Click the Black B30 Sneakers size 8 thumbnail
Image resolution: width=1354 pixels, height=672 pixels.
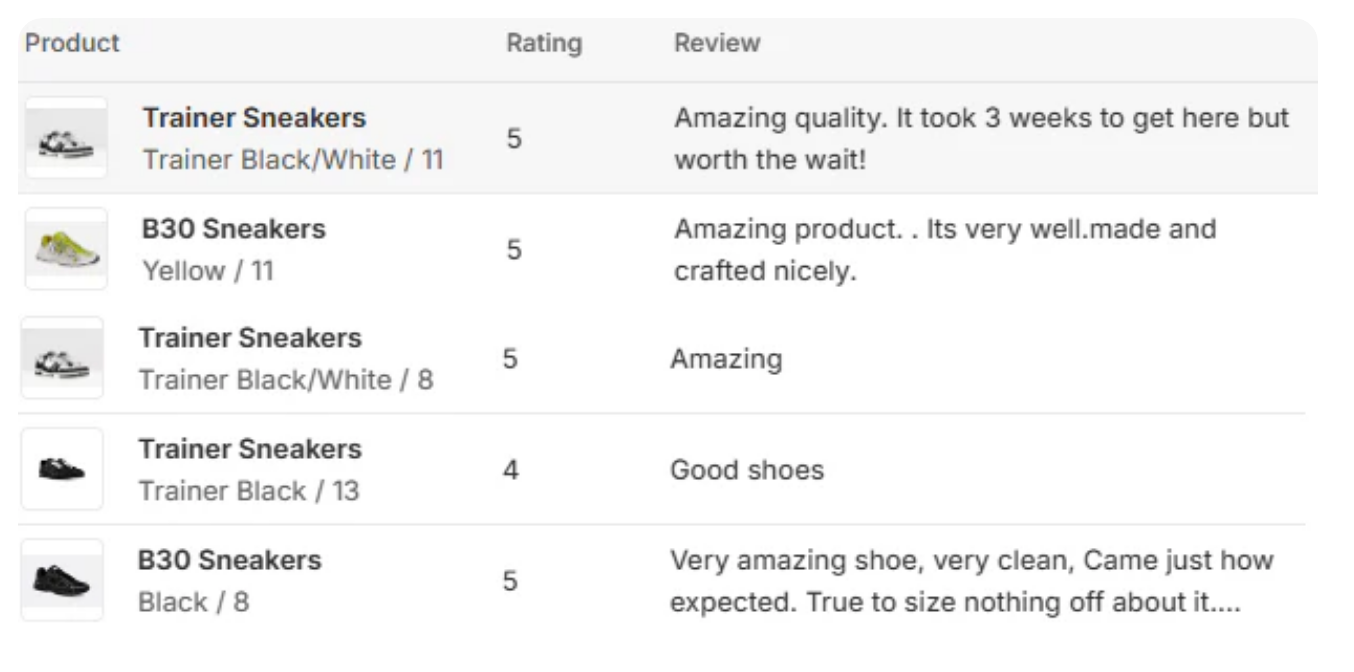coord(62,580)
